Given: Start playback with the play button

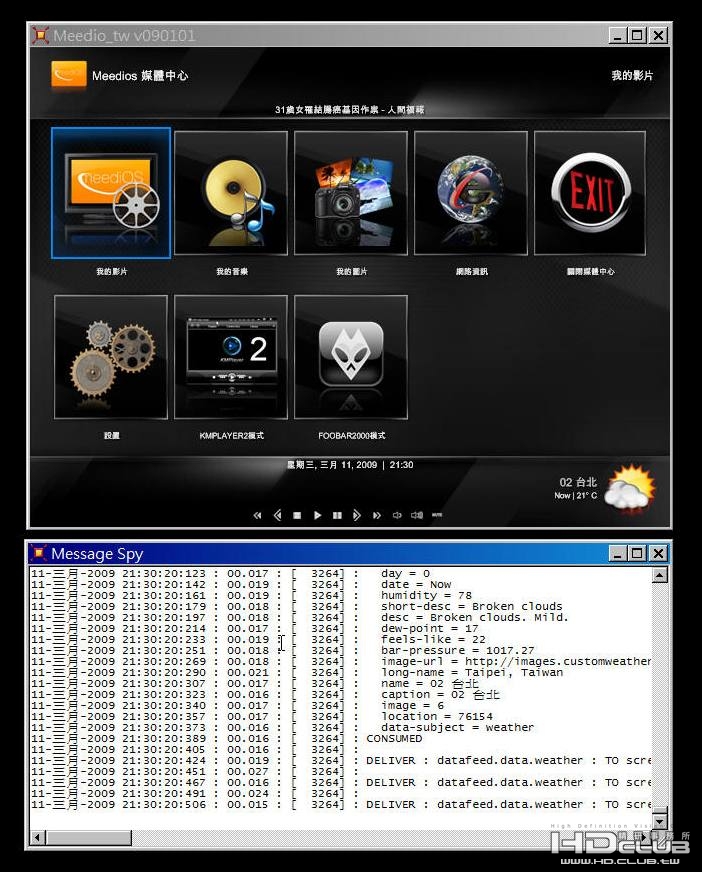Looking at the screenshot, I should click(317, 516).
